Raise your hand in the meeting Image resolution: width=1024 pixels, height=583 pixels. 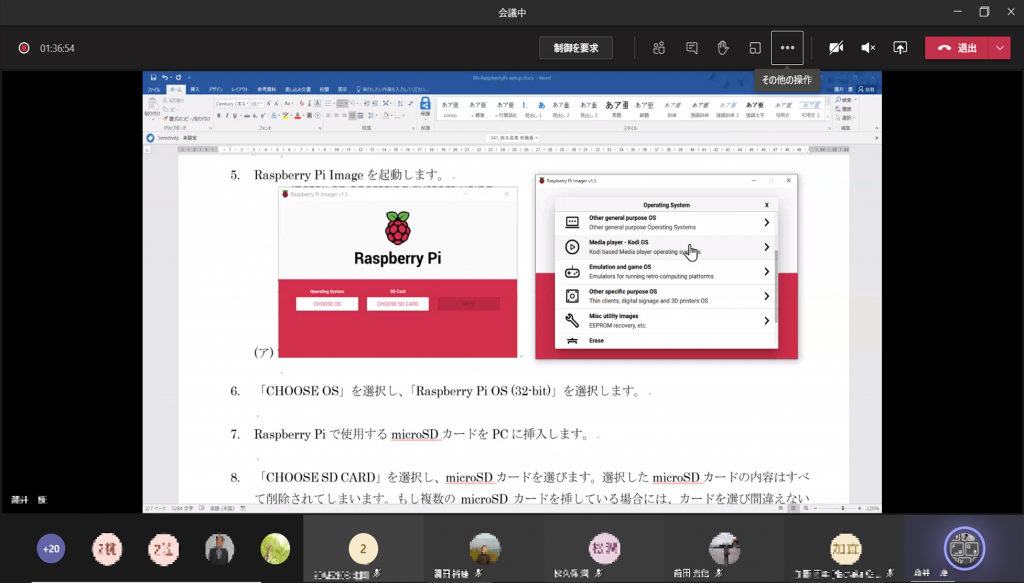pyautogui.click(x=723, y=48)
